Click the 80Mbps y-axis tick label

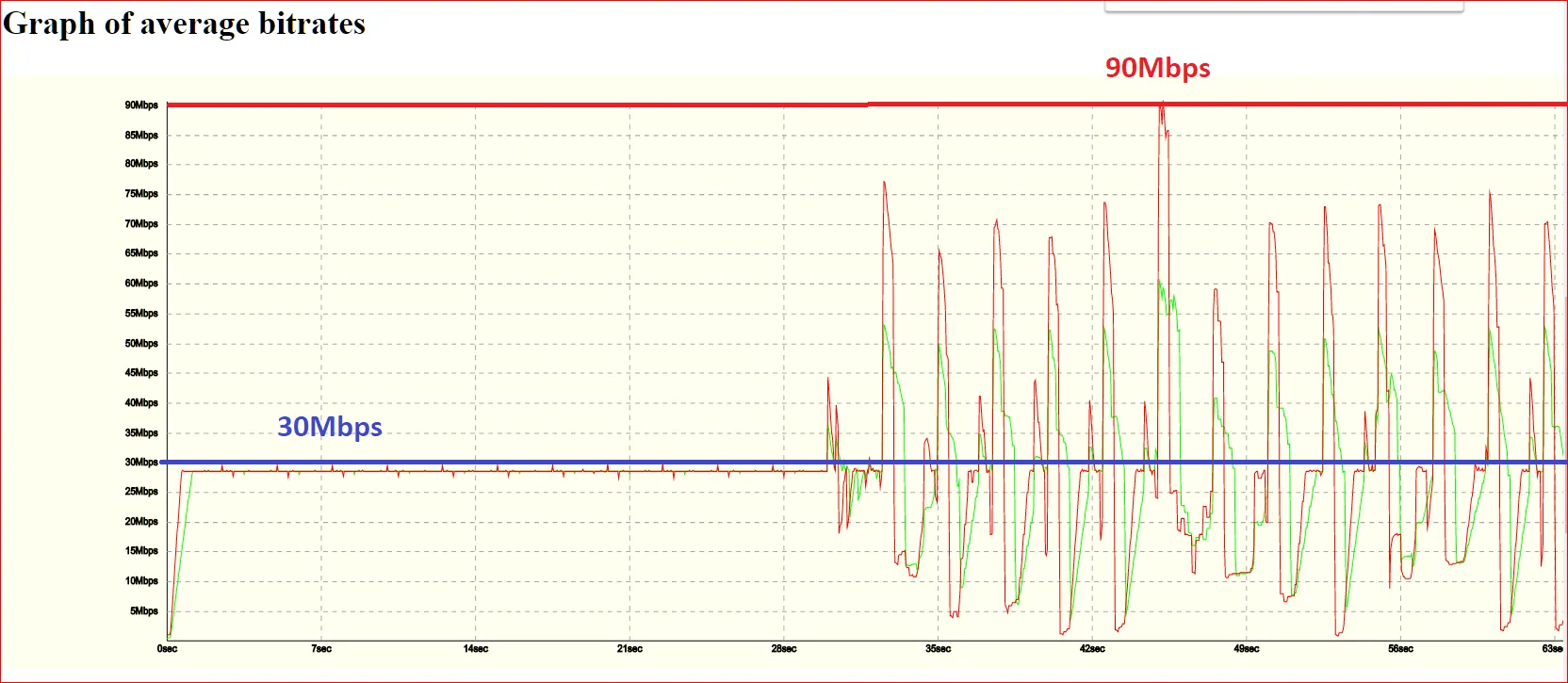pyautogui.click(x=141, y=164)
